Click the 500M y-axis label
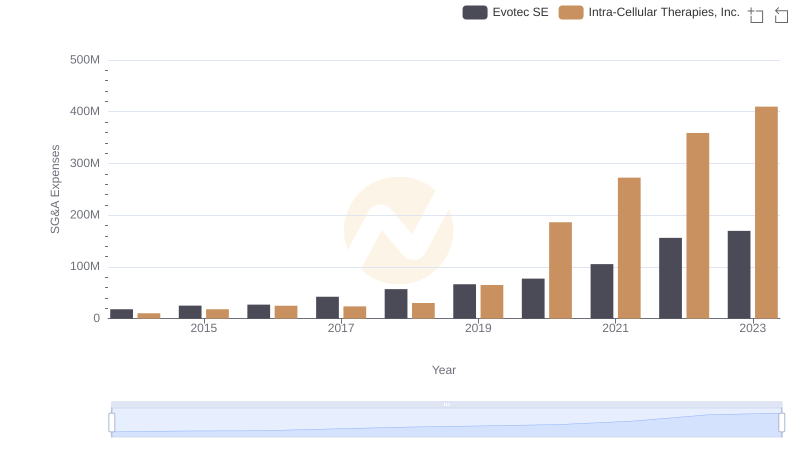800x461 pixels. click(85, 60)
